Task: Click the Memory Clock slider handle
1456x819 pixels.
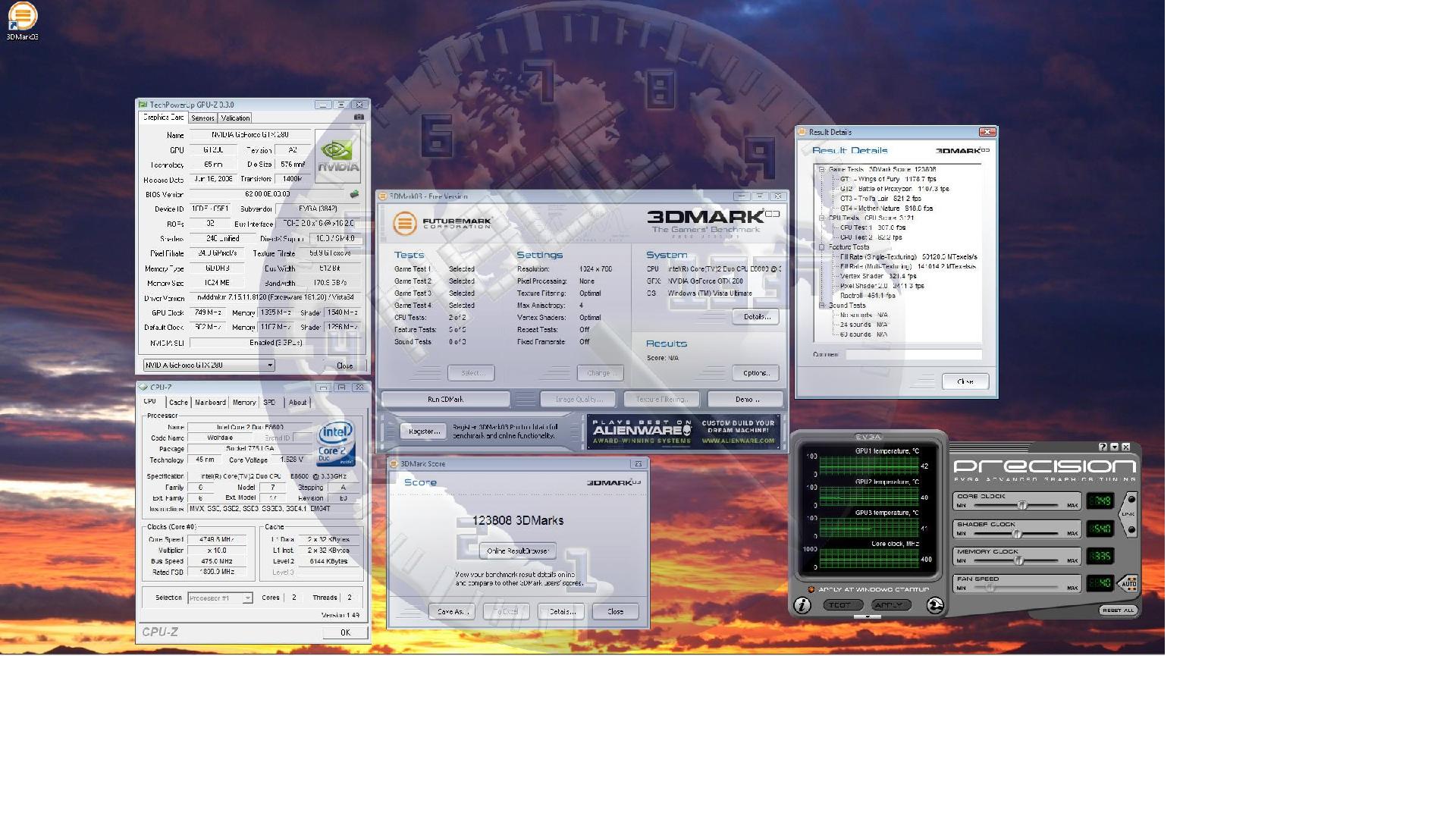Action: [x=1018, y=560]
